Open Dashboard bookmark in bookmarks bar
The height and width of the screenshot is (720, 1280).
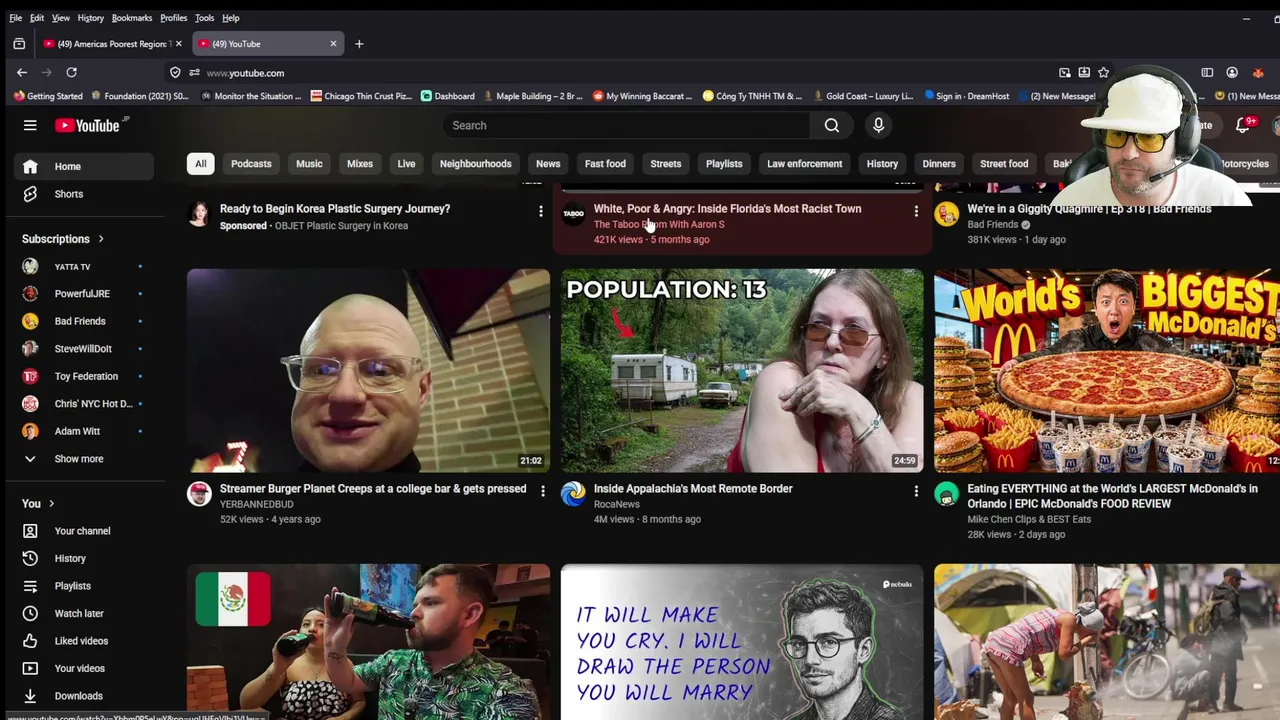coord(447,96)
